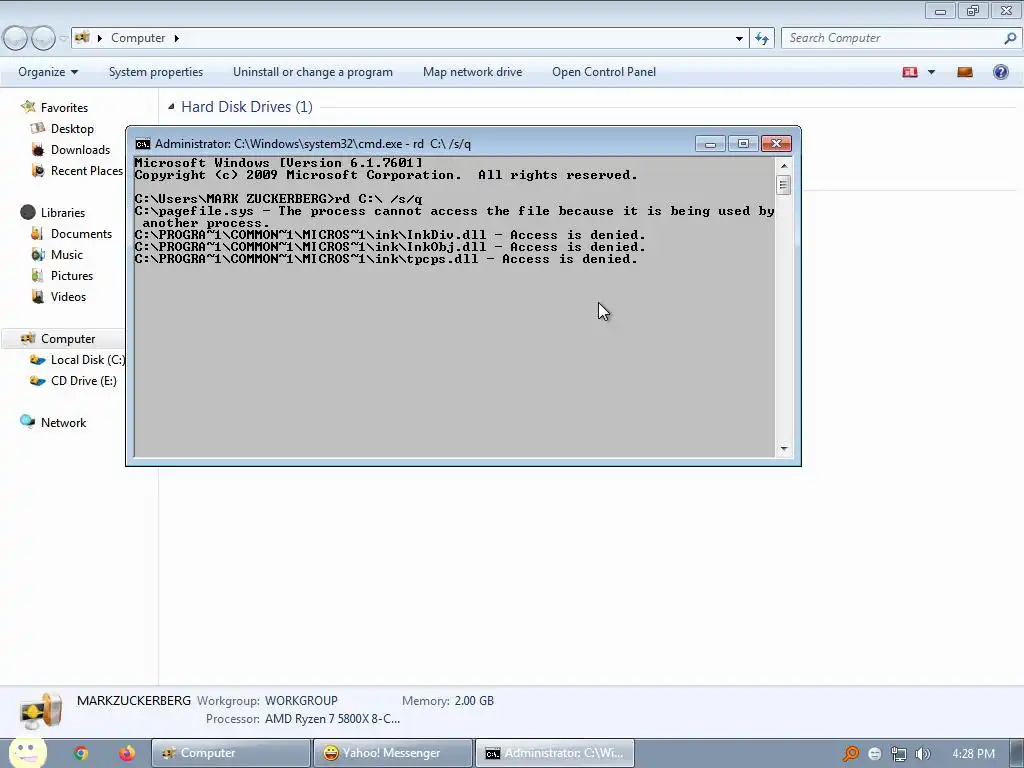Click Uninstall or change a program
The height and width of the screenshot is (768, 1024).
point(313,72)
